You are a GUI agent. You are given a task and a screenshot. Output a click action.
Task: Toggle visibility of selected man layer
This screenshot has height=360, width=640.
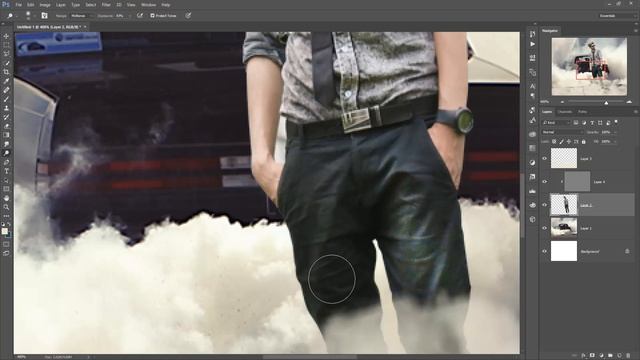(544, 205)
